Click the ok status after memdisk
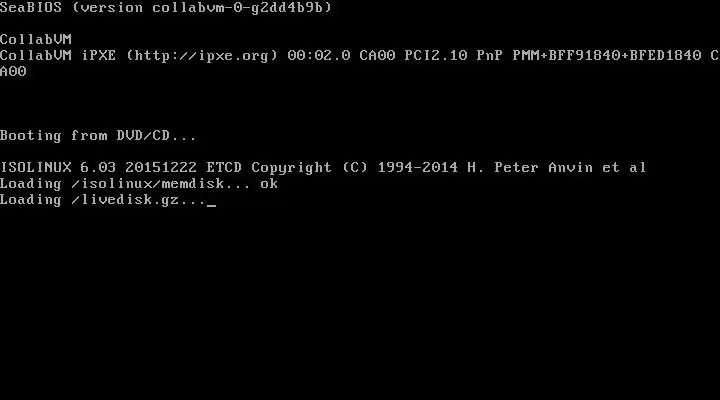 [269, 184]
